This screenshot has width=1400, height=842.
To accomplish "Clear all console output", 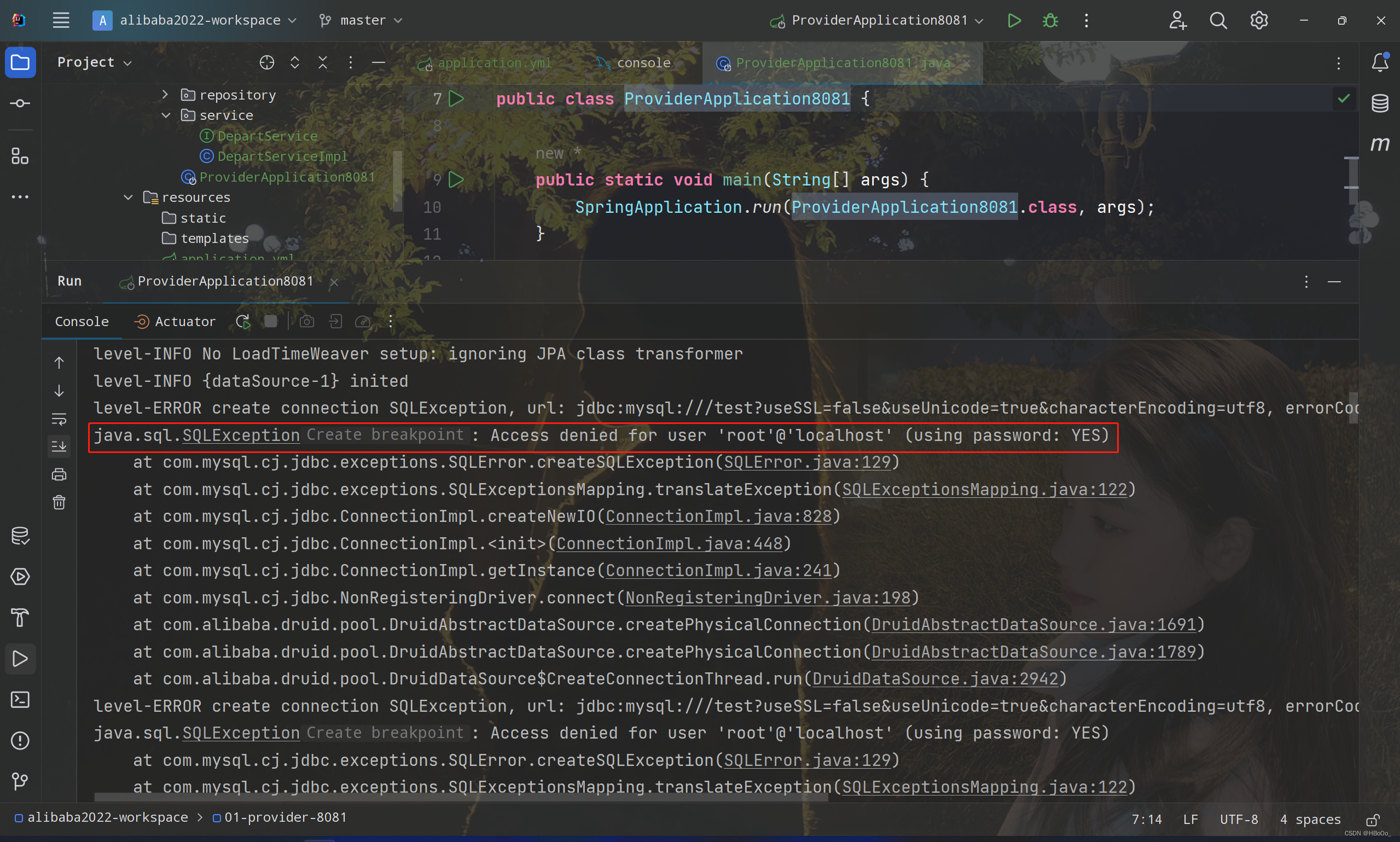I will coord(59,502).
